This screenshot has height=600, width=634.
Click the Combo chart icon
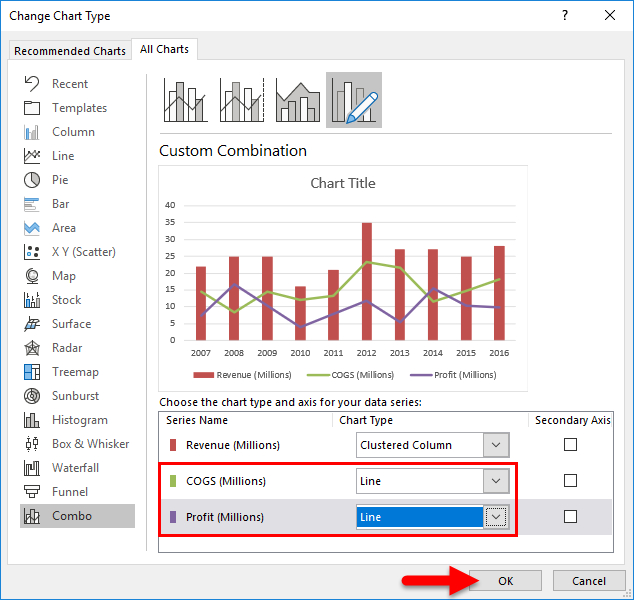(32, 516)
